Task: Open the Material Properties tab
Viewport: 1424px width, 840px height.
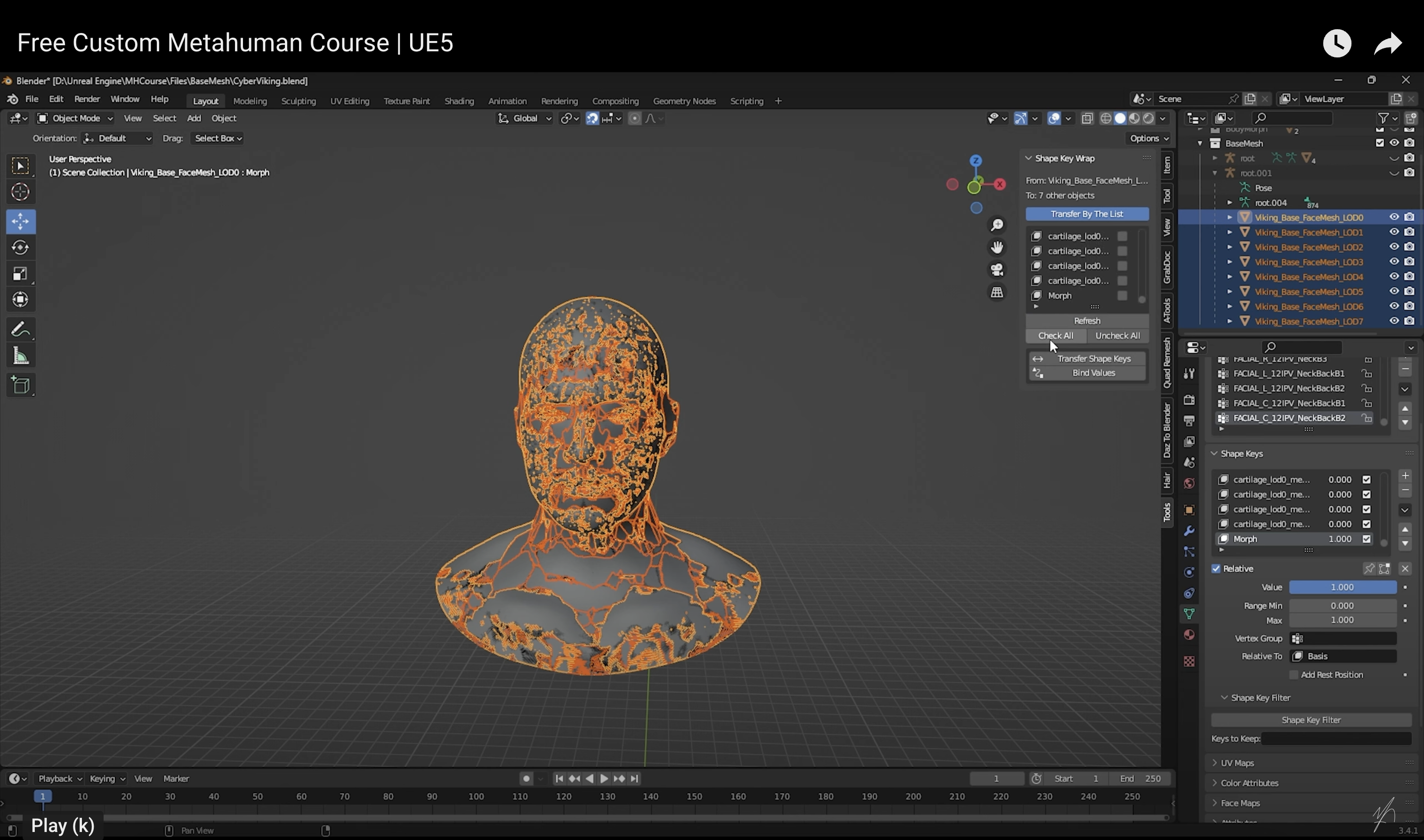Action: point(1189,635)
